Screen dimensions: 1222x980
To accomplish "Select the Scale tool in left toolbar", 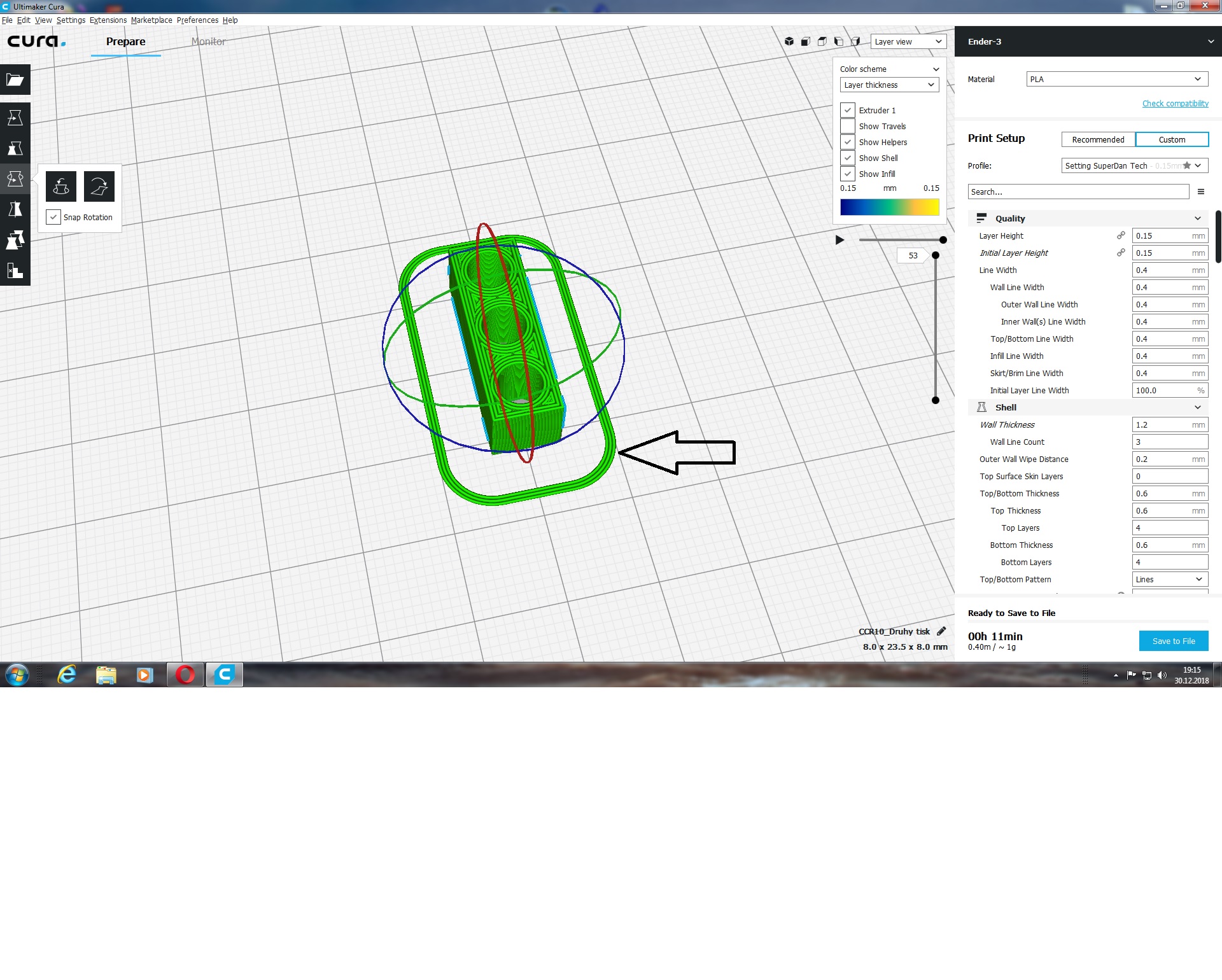I will pos(15,148).
